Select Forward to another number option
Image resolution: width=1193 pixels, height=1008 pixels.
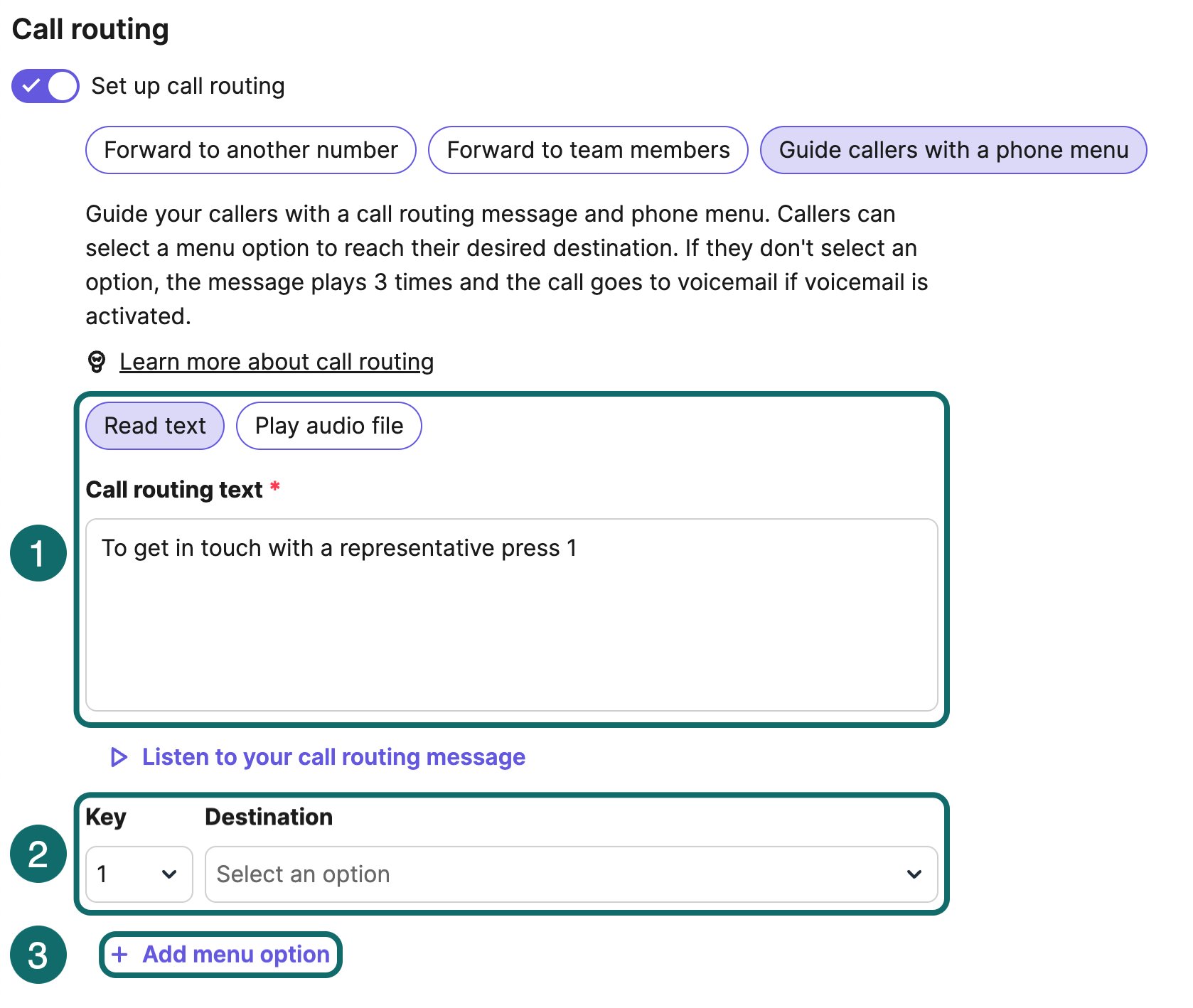coord(250,150)
